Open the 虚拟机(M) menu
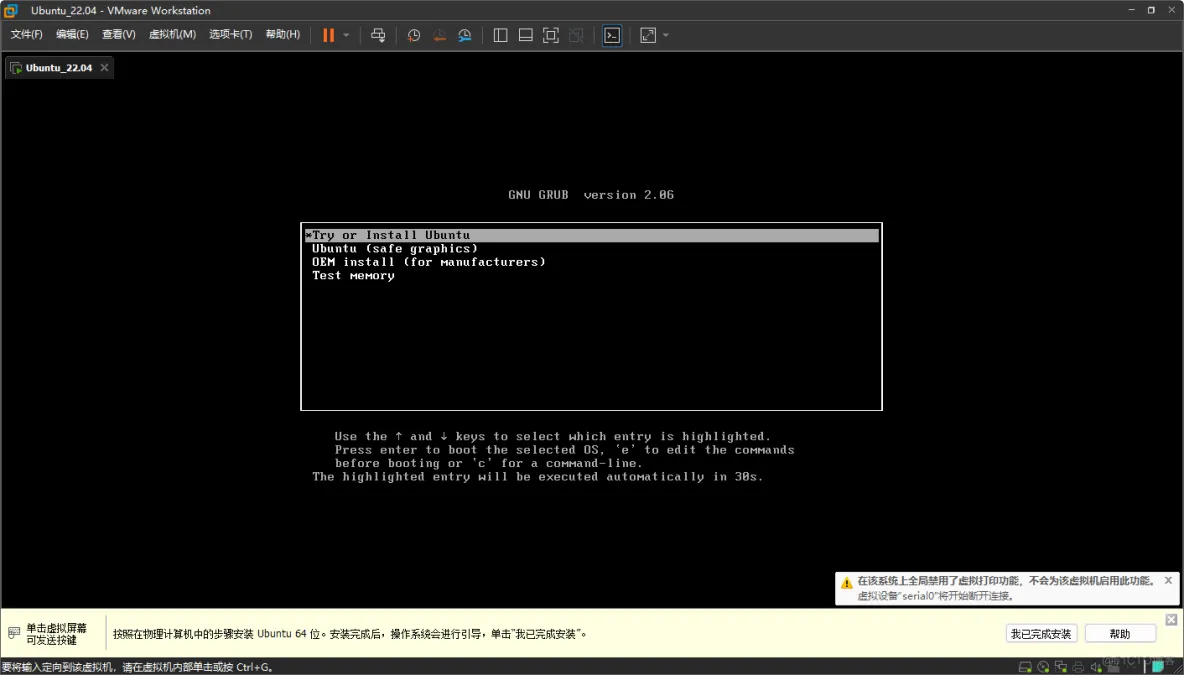The width and height of the screenshot is (1184, 675). click(x=172, y=34)
